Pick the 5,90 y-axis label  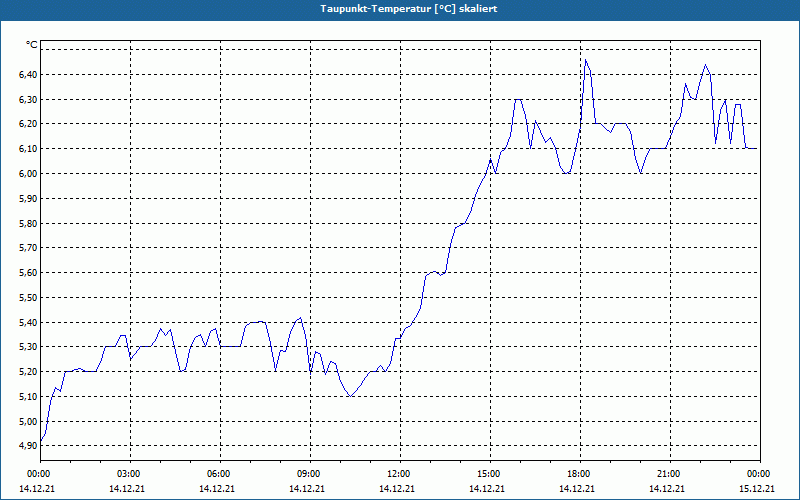click(28, 198)
